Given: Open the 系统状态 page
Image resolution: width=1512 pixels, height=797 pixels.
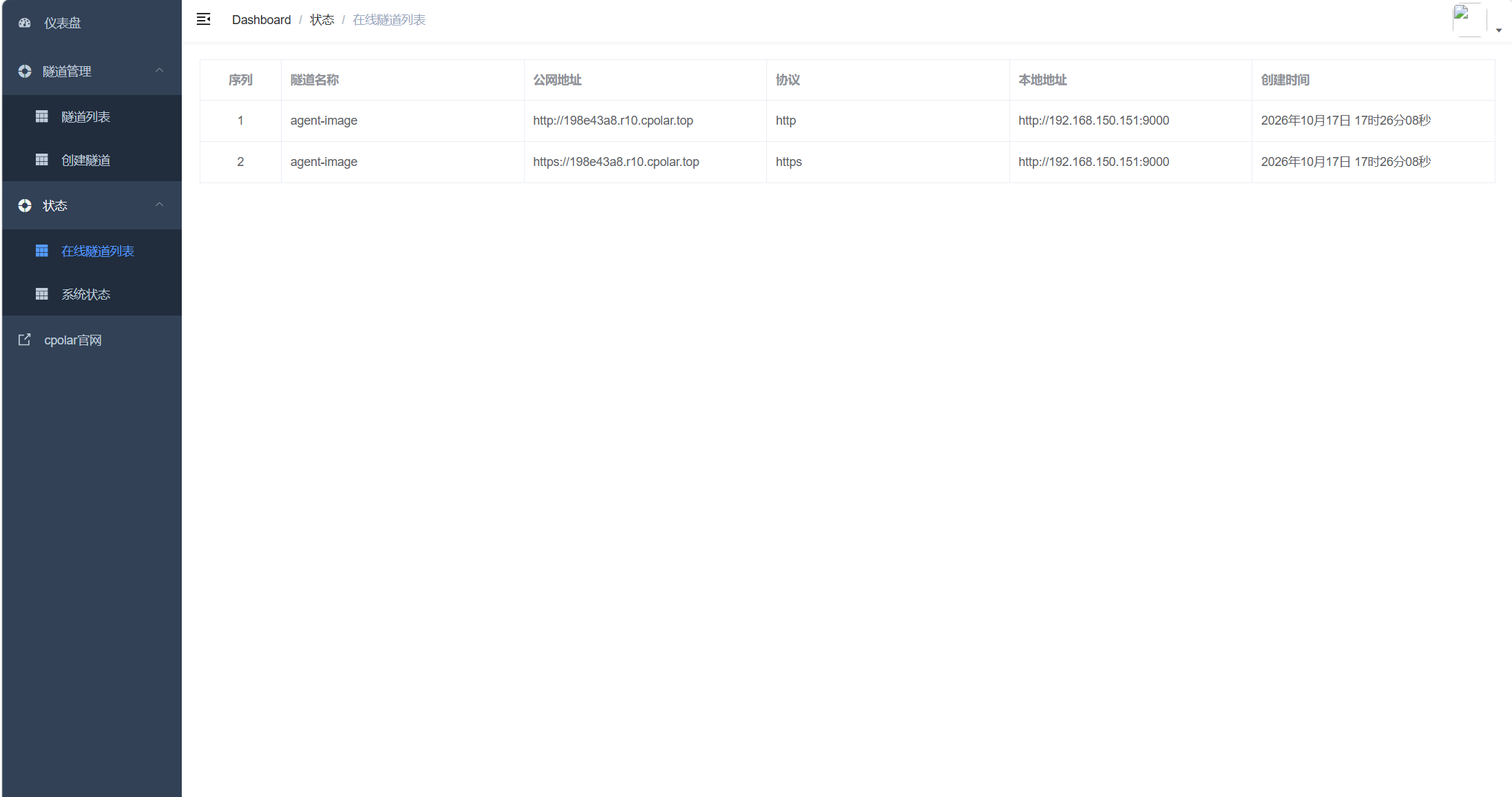Looking at the screenshot, I should pyautogui.click(x=92, y=294).
